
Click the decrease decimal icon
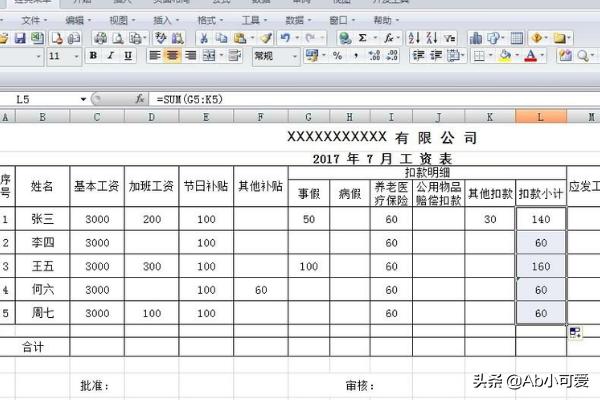click(x=392, y=56)
